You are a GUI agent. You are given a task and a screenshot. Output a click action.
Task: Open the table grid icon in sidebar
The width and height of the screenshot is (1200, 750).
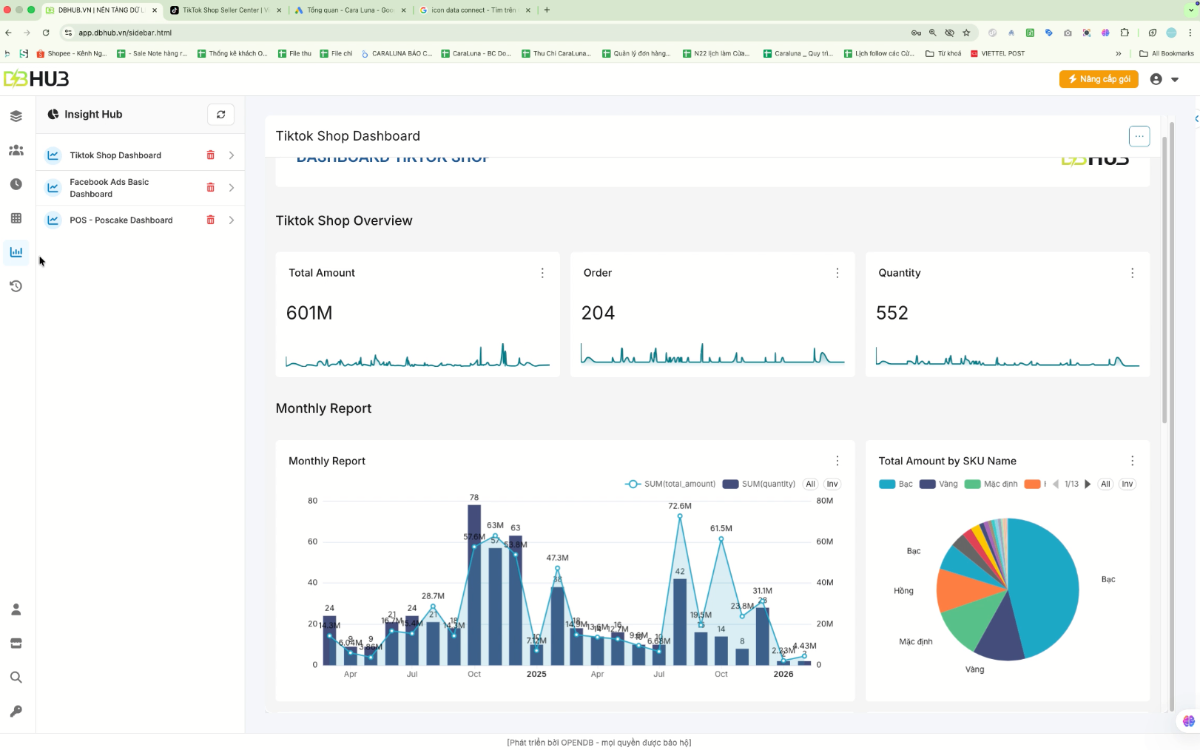(x=16, y=218)
